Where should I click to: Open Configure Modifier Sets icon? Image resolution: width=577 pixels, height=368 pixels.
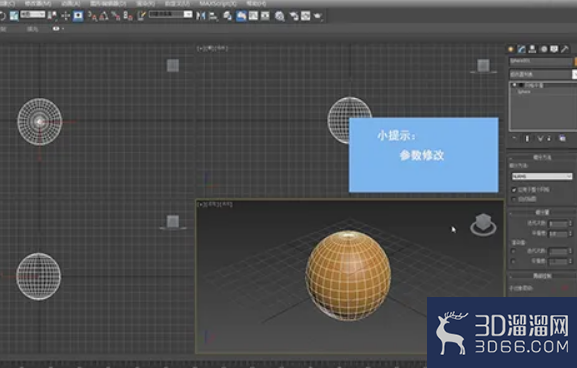coord(562,138)
